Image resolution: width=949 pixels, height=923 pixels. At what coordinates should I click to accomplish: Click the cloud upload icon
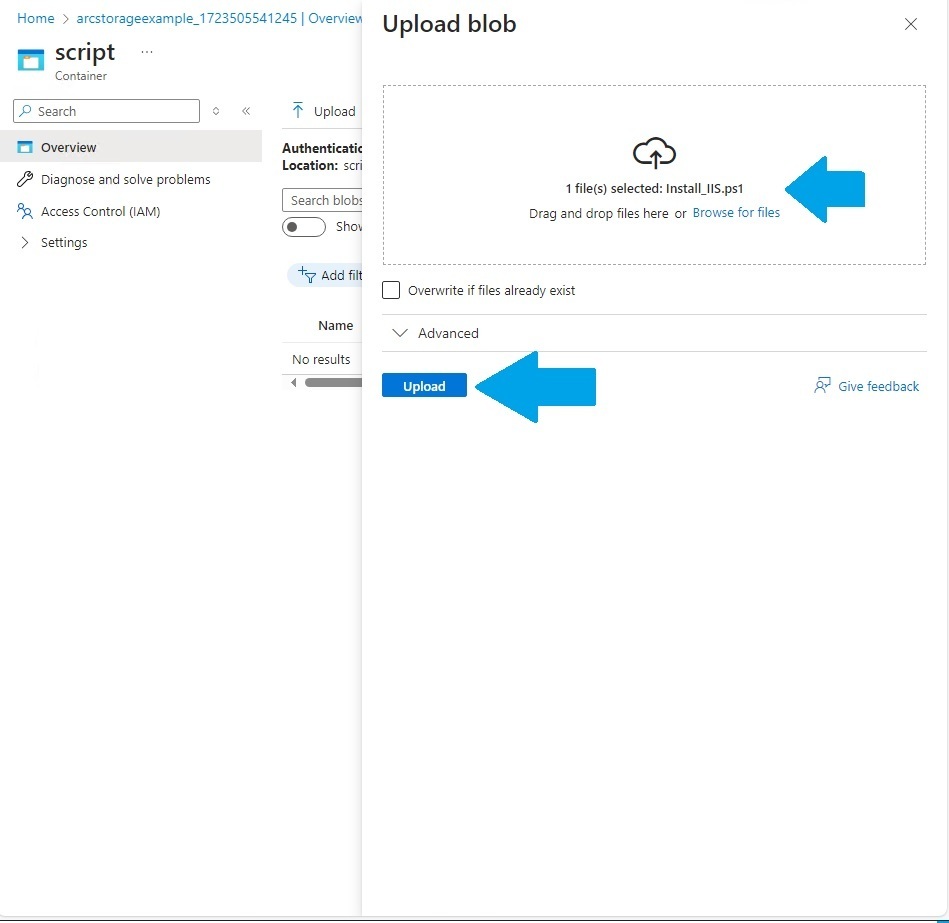[x=654, y=153]
